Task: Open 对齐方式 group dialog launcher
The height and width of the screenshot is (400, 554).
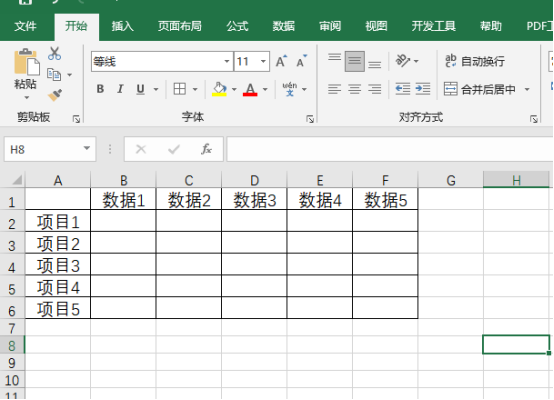Action: pyautogui.click(x=534, y=119)
